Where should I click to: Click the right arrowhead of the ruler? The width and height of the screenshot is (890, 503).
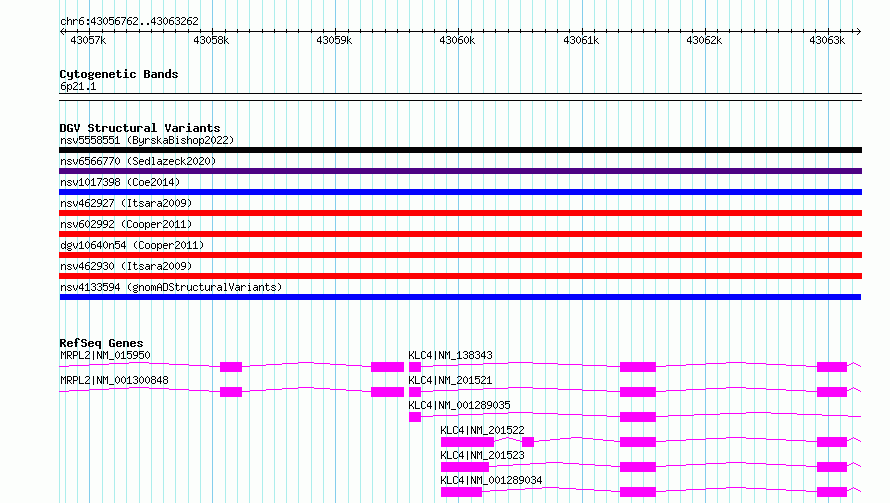click(x=858, y=31)
